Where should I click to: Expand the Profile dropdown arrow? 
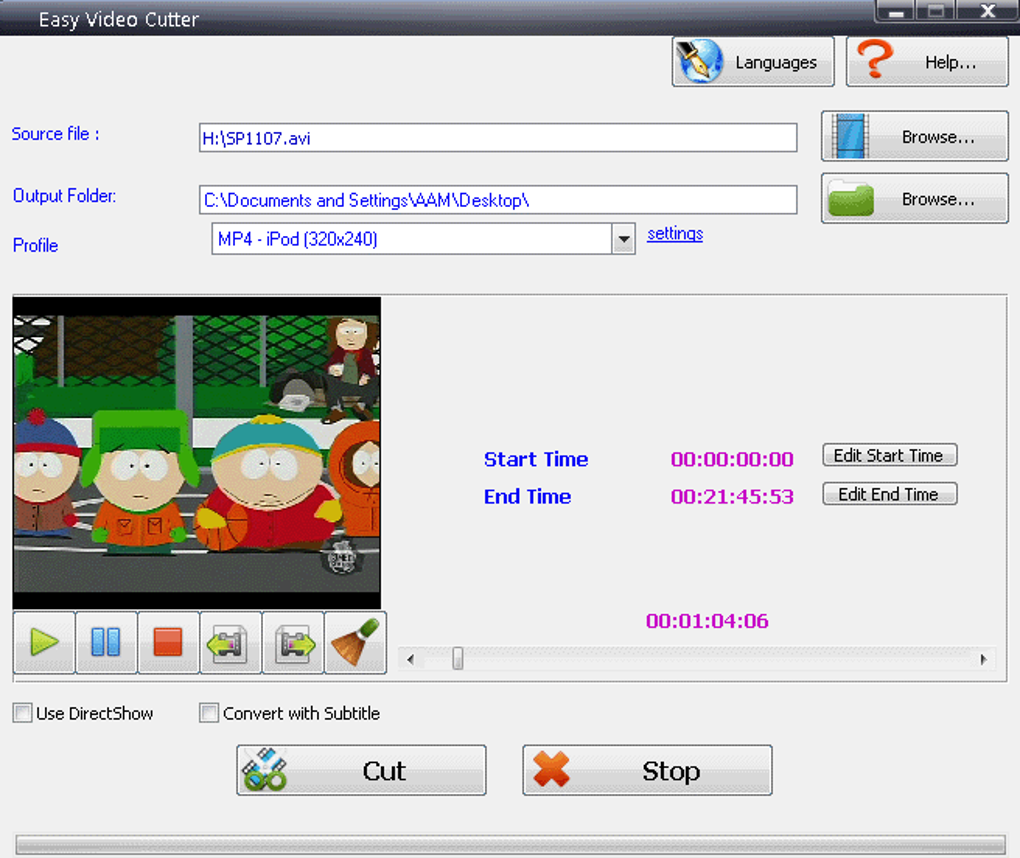[x=623, y=239]
